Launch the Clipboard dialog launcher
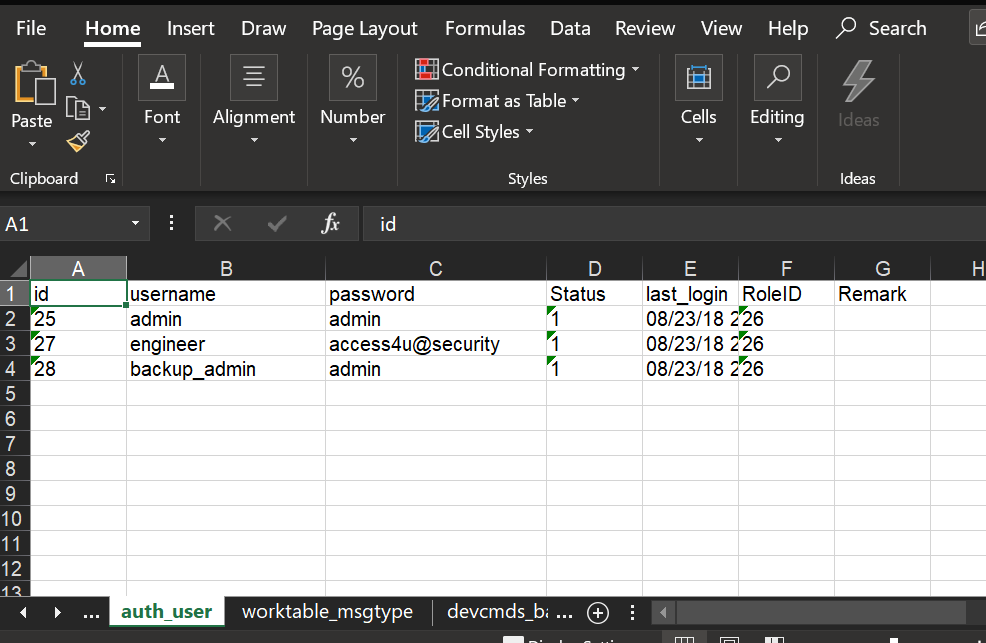Screen dimensions: 986x643 [110, 179]
